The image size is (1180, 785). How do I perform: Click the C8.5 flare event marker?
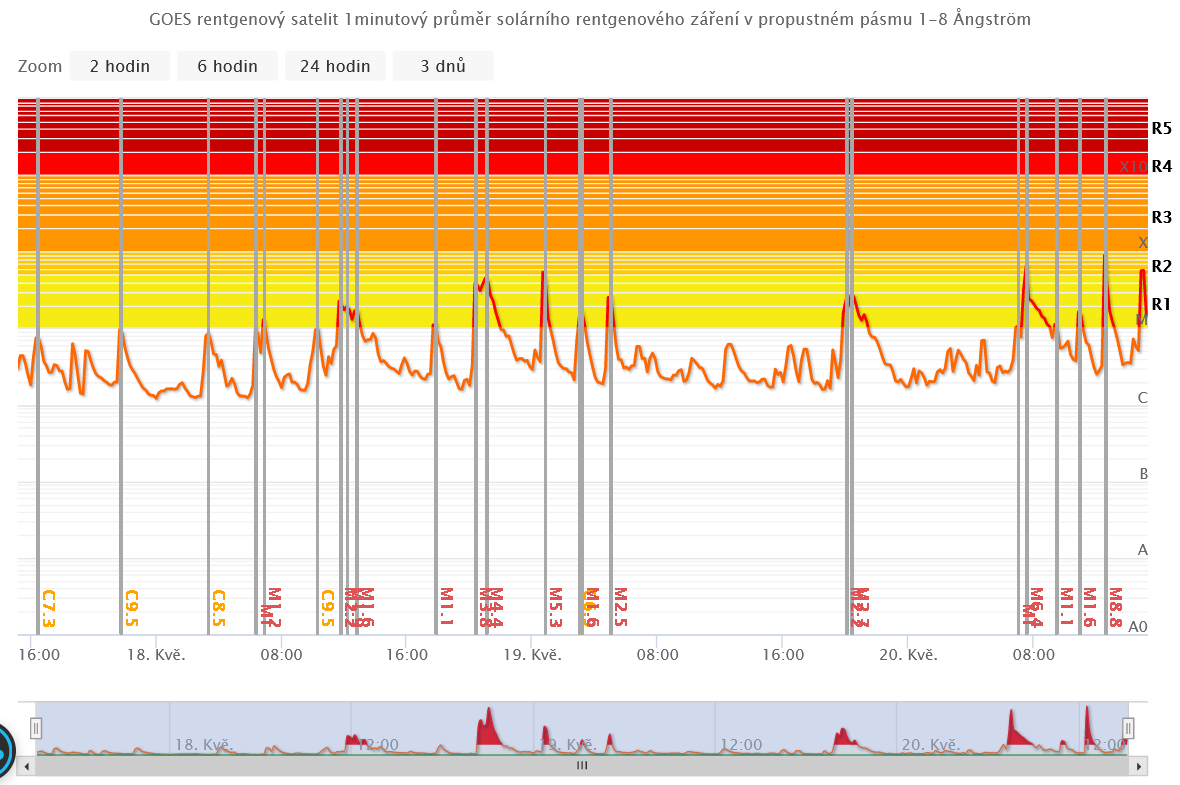coord(218,609)
